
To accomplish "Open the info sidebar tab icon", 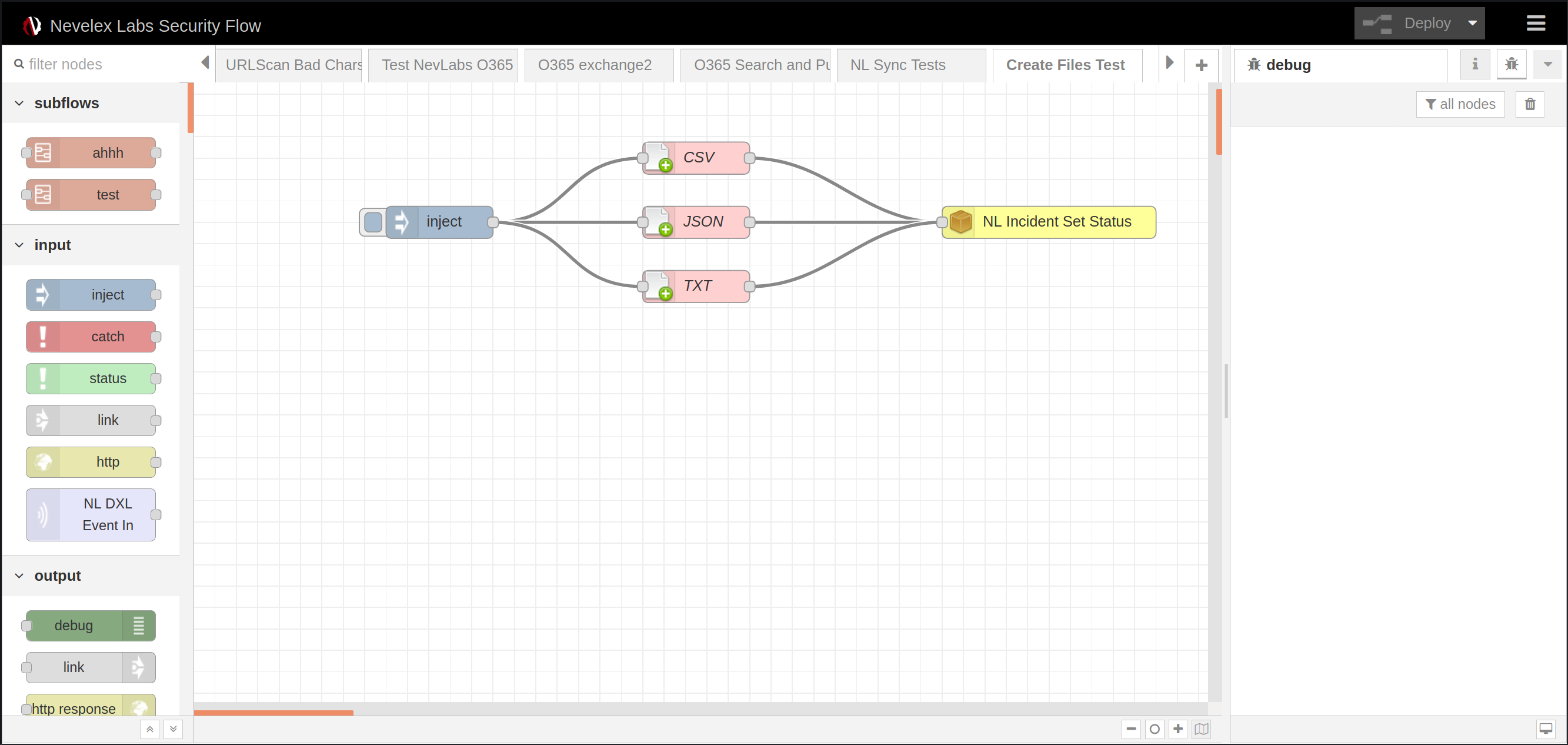I will (x=1475, y=65).
